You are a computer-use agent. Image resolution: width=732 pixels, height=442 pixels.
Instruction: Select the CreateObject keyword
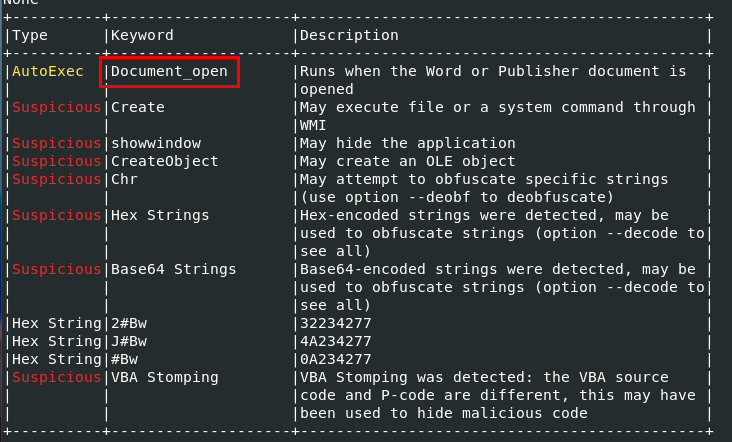tap(164, 162)
